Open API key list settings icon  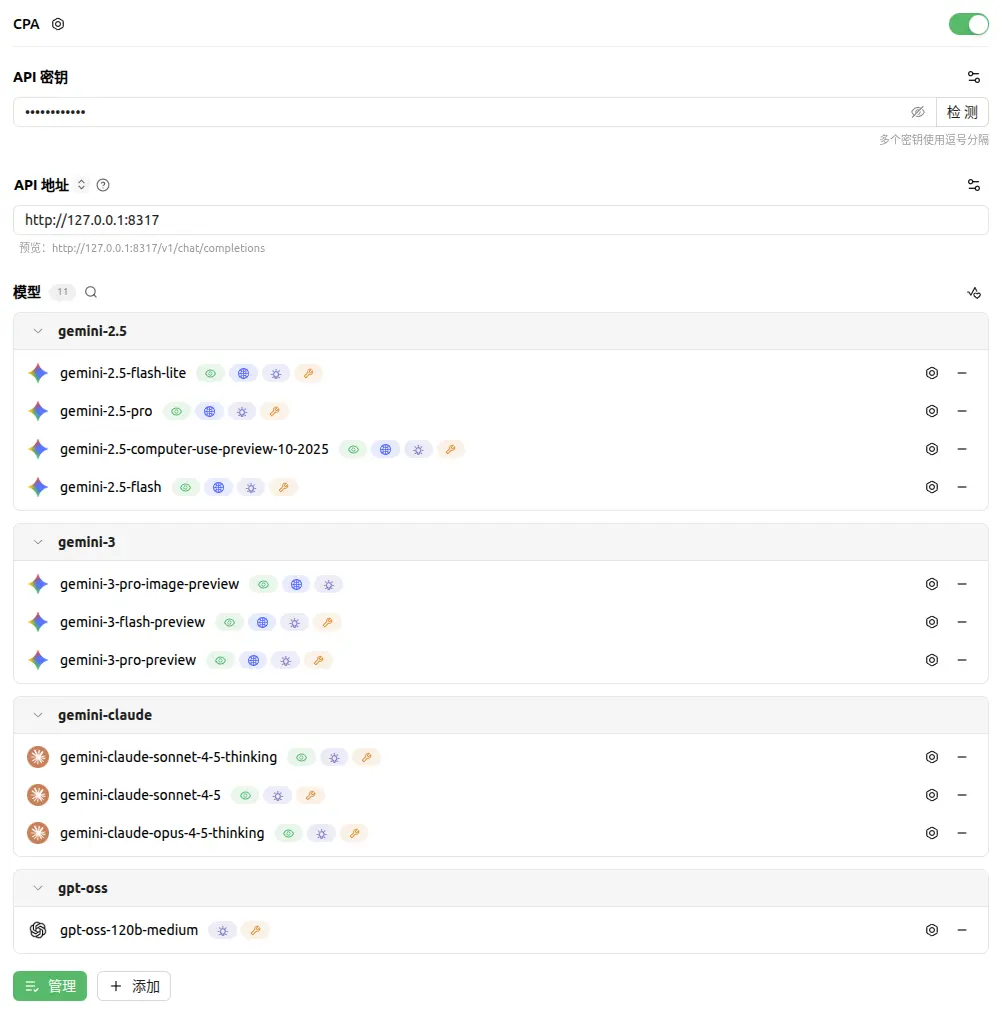[x=974, y=77]
